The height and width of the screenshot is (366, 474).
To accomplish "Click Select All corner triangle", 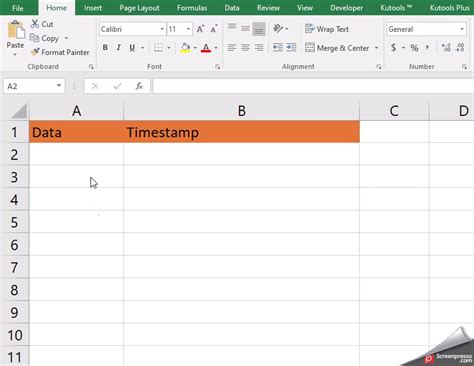I will point(19,111).
